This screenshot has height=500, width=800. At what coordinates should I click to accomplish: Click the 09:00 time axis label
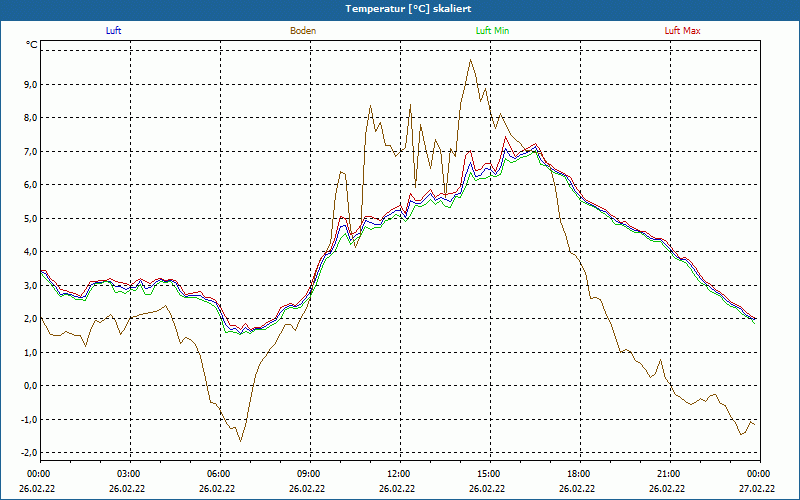pos(310,474)
